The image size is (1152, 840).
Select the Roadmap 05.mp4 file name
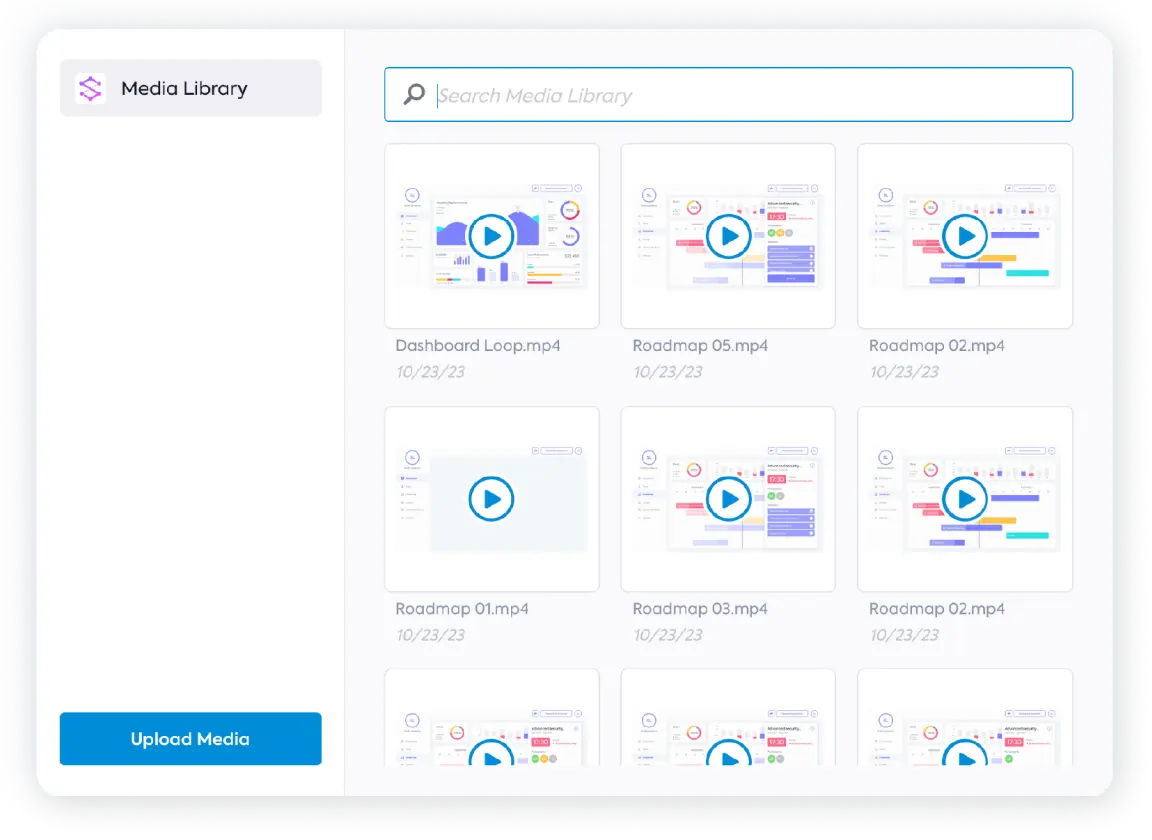[x=700, y=346]
